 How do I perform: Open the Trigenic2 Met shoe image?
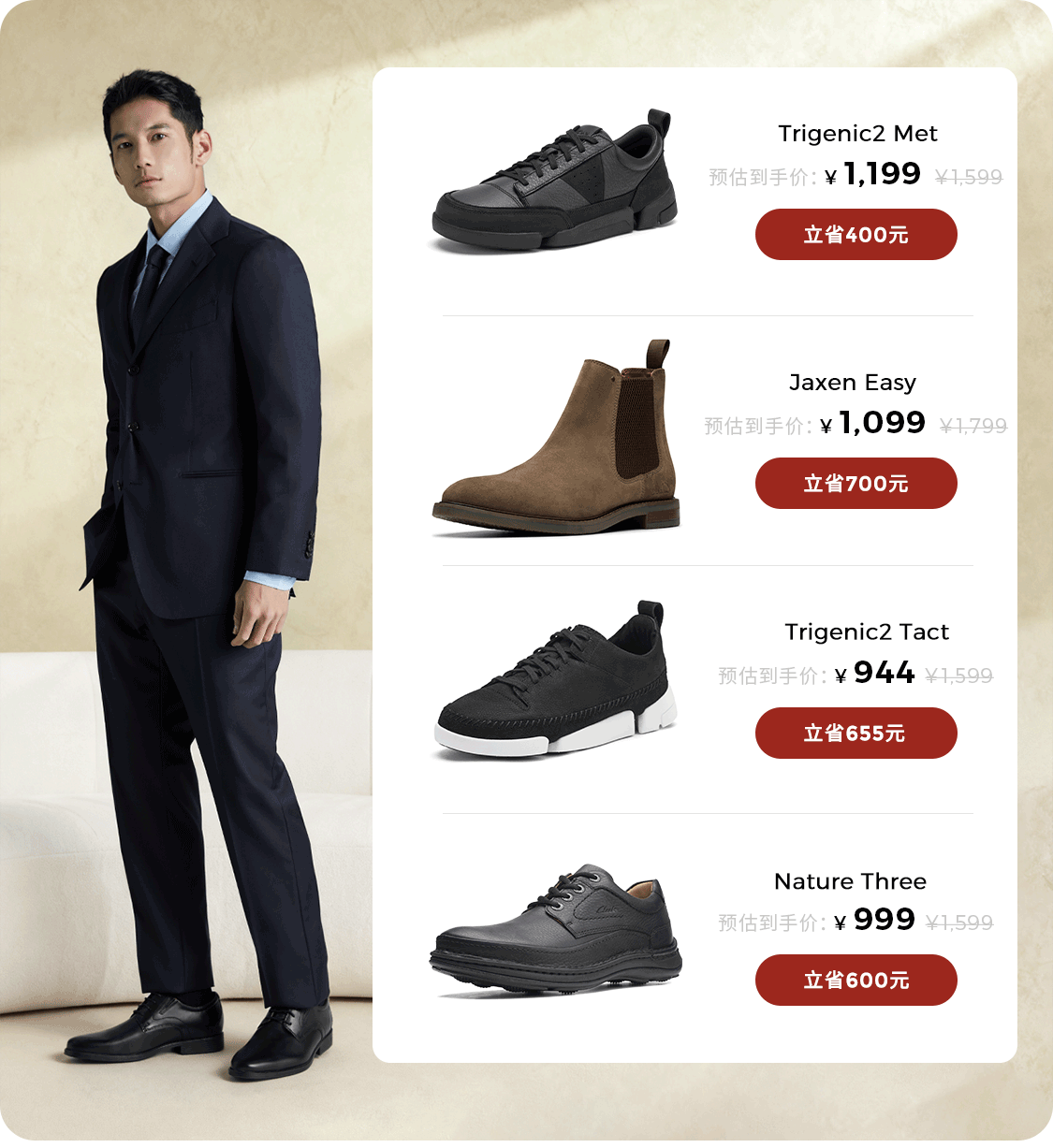coord(555,182)
